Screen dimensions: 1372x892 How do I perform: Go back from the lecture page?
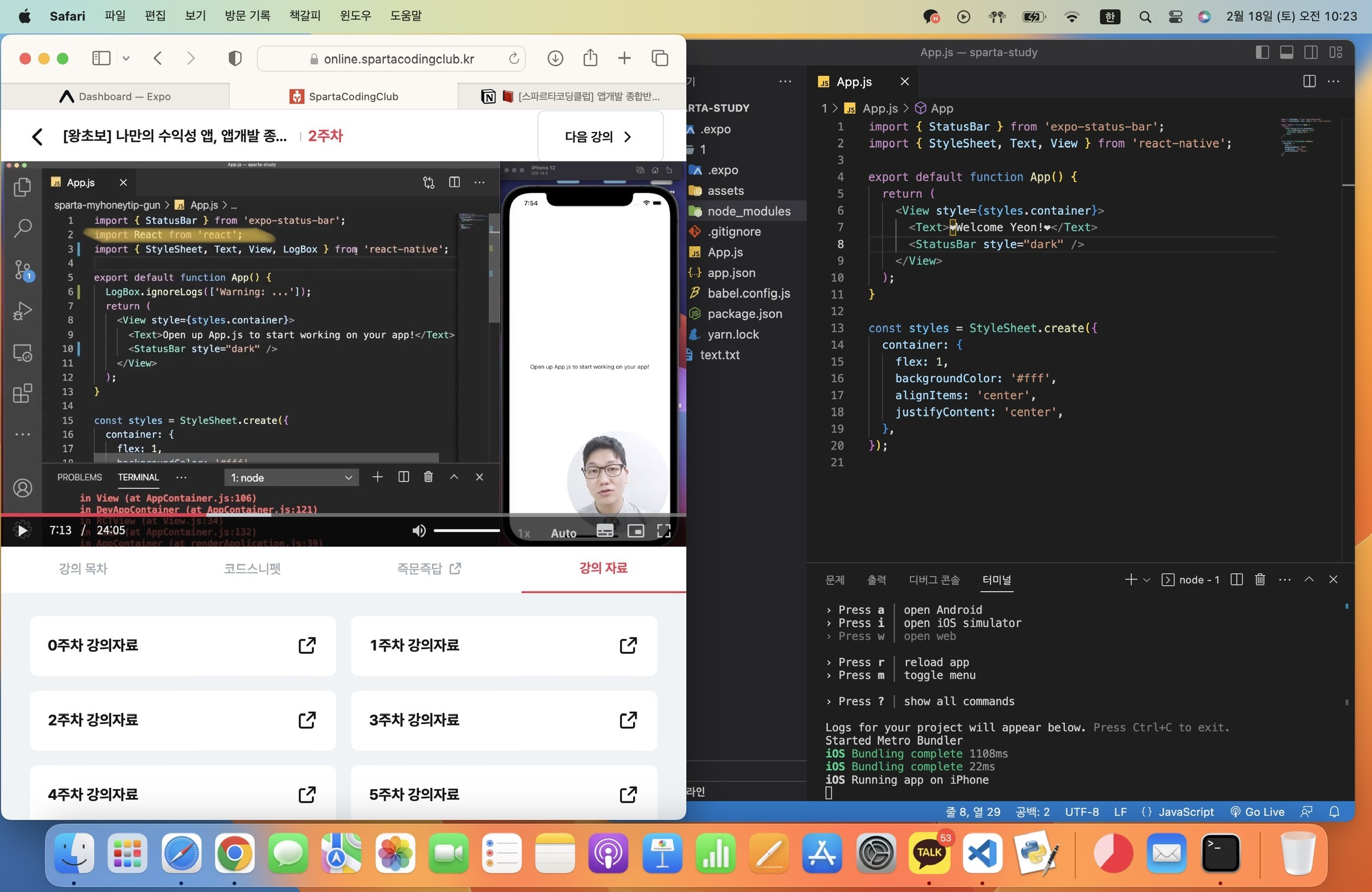37,137
